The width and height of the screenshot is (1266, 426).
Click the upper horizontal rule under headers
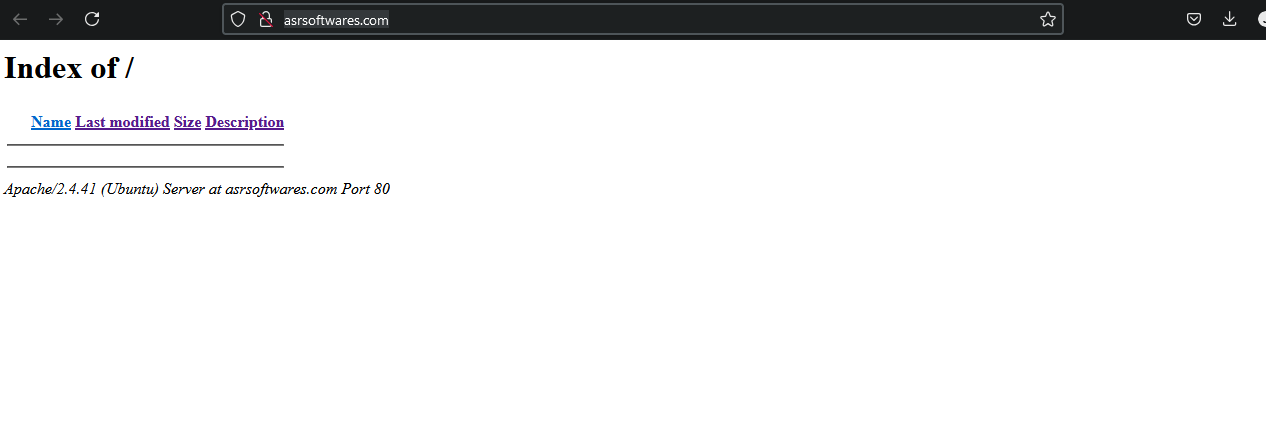coord(145,145)
